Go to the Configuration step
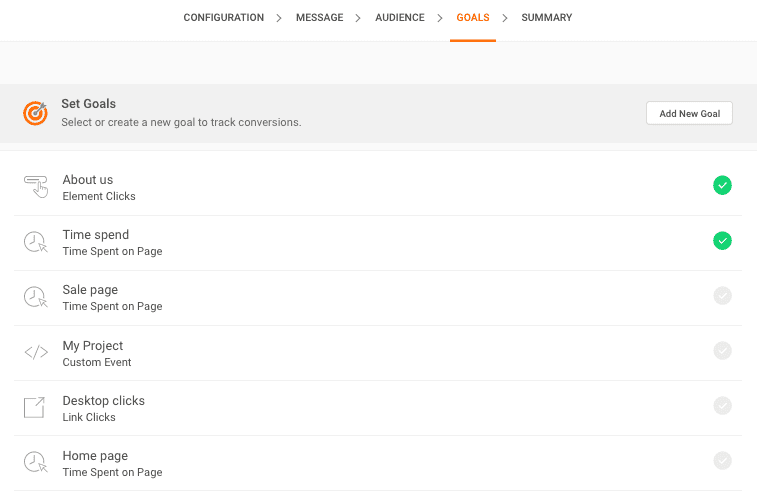 pyautogui.click(x=224, y=18)
